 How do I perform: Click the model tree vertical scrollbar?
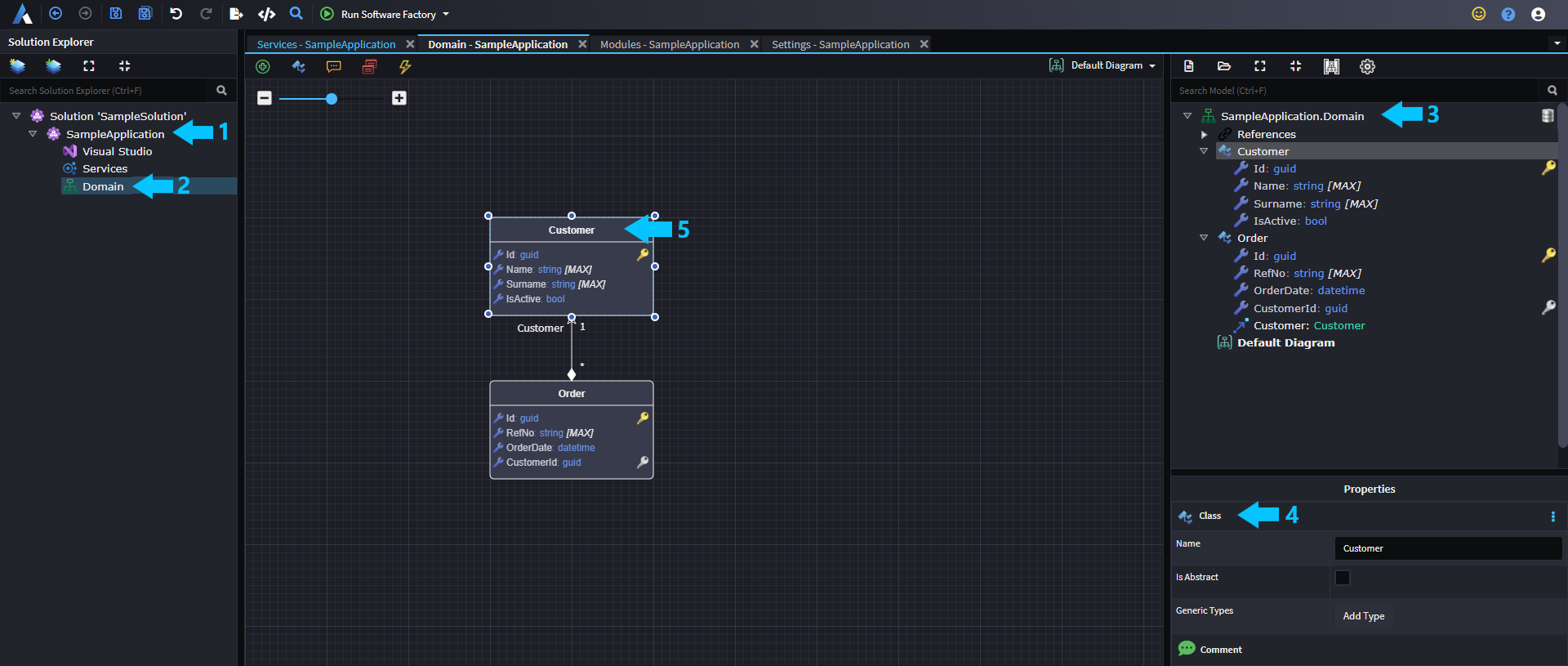pos(1562,275)
